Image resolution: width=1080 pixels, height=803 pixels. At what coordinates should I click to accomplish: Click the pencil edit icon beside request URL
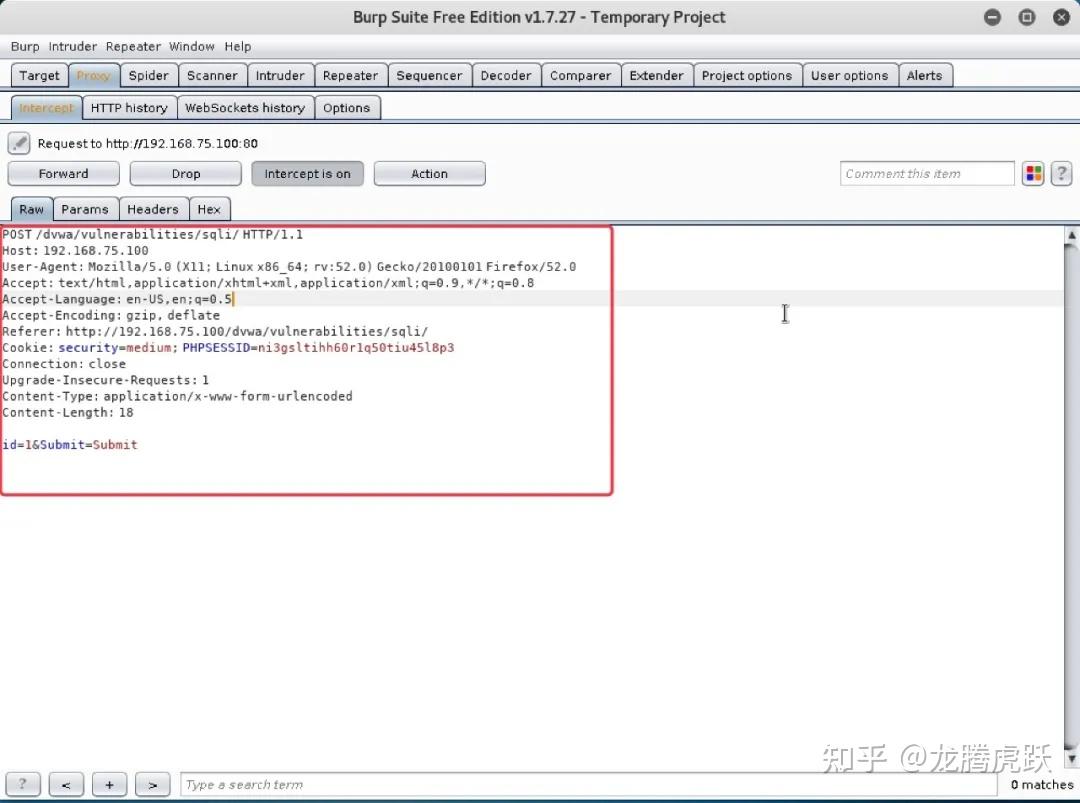tap(18, 142)
